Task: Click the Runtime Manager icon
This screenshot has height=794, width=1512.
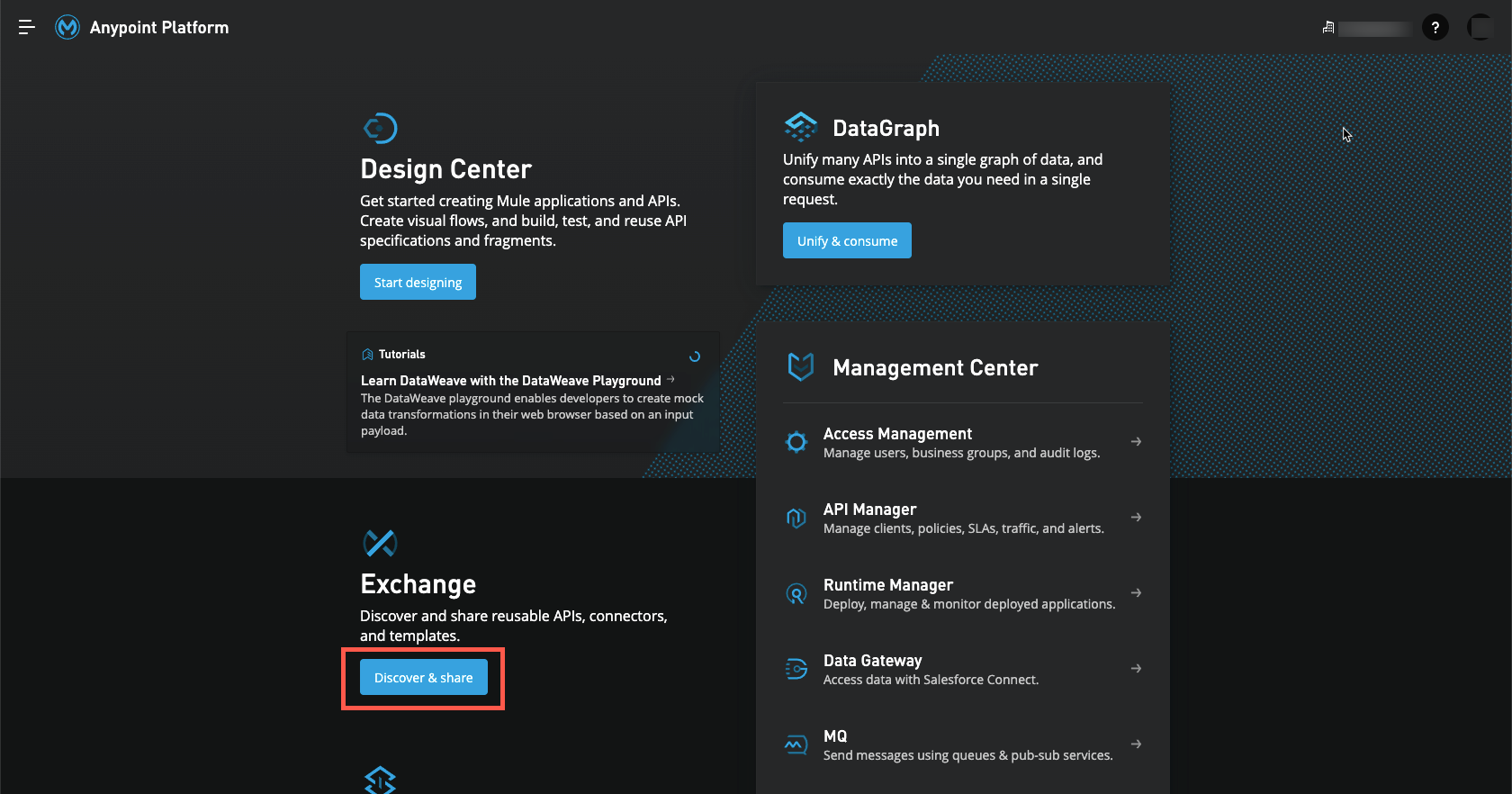Action: coord(796,593)
